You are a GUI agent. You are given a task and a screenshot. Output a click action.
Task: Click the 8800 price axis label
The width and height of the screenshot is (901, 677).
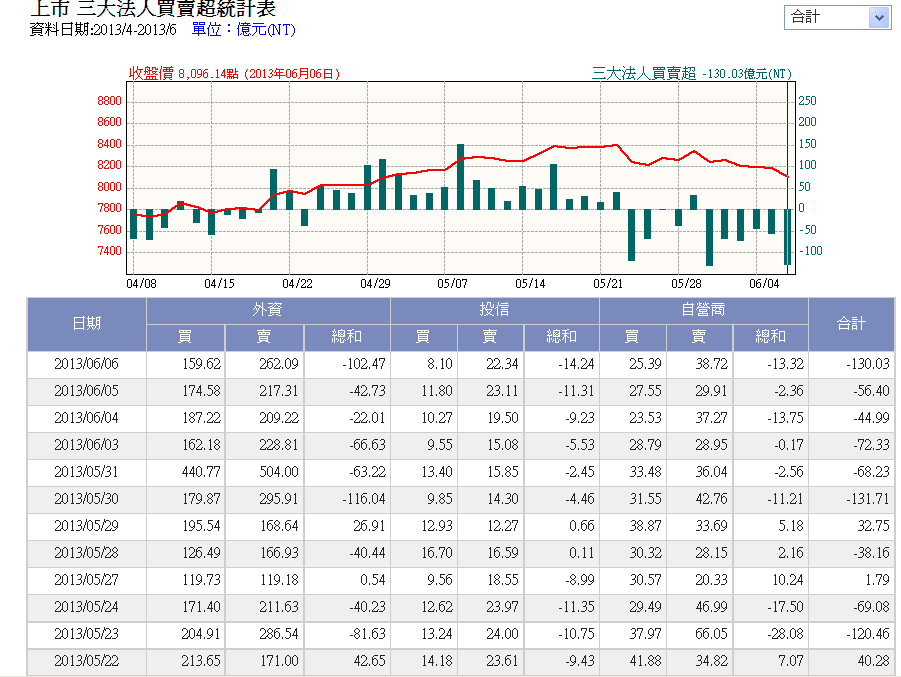[x=109, y=101]
